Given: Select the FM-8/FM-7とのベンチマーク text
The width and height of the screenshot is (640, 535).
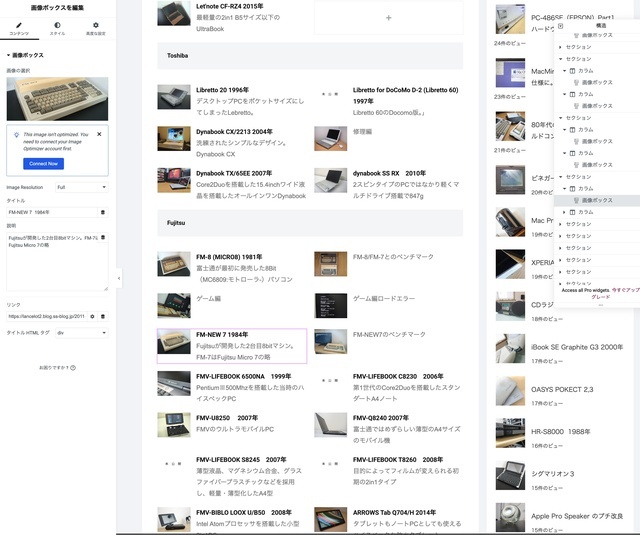Looking at the screenshot, I should 393,257.
